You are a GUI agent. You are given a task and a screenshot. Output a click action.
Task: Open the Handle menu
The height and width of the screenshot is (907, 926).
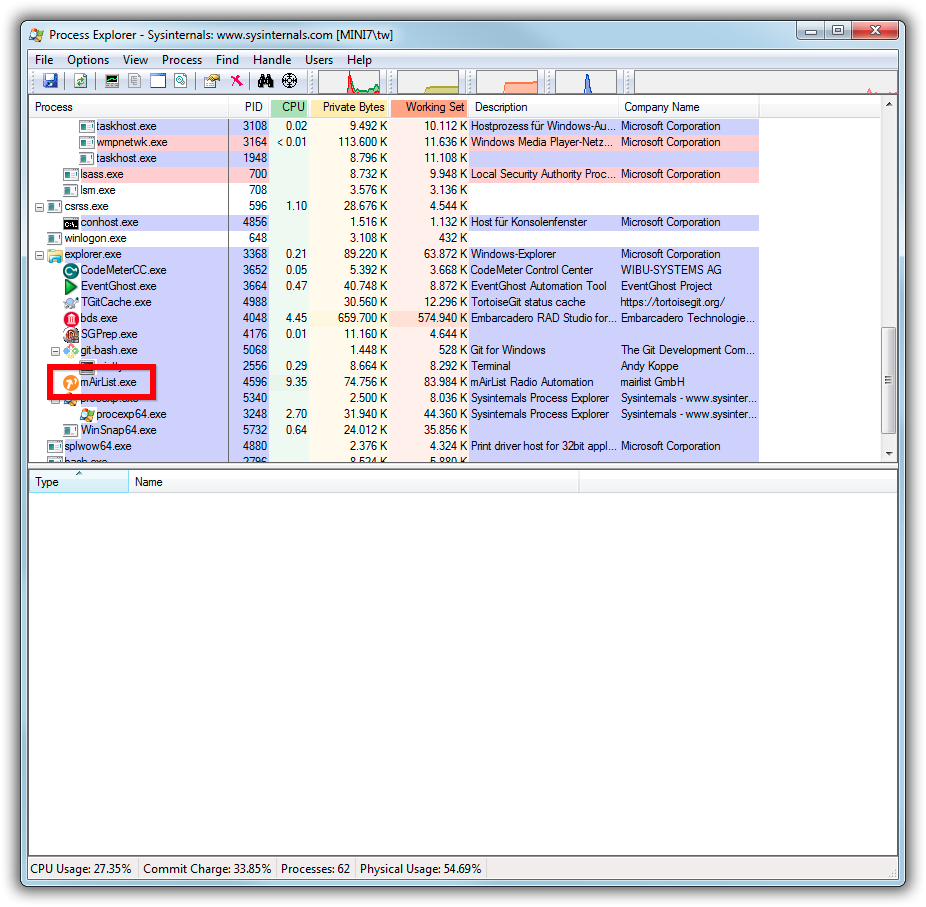coord(272,60)
